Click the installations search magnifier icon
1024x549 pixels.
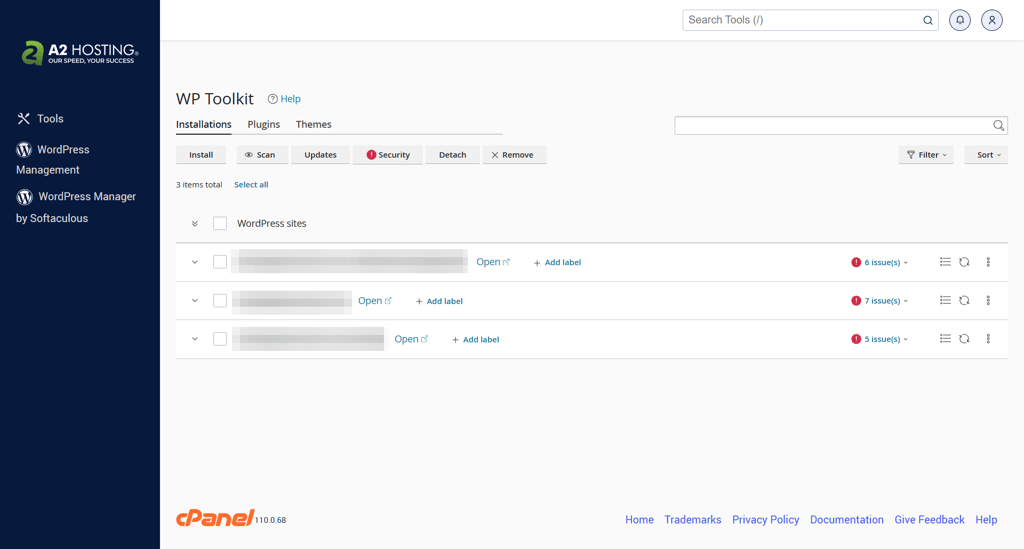click(x=999, y=125)
